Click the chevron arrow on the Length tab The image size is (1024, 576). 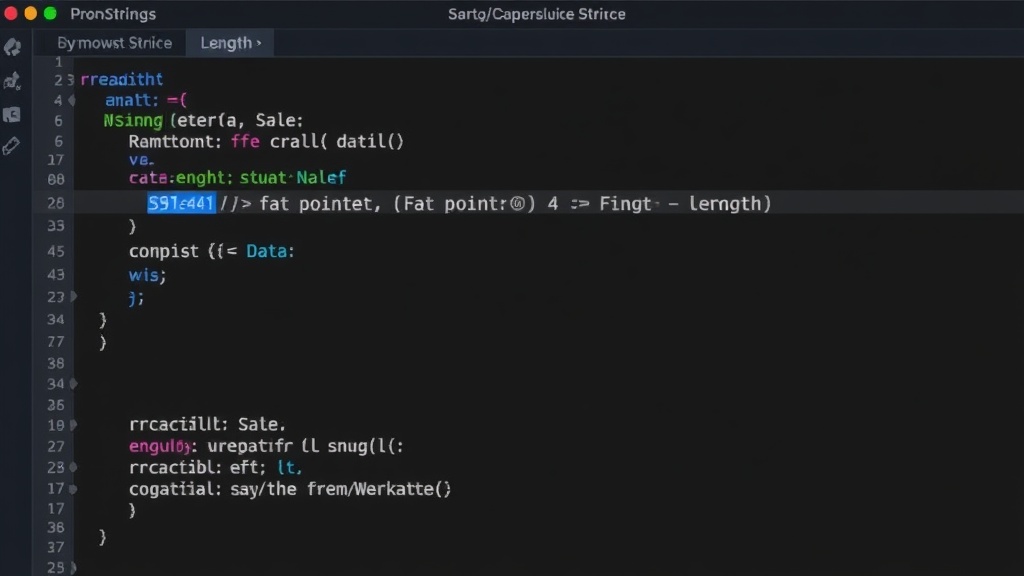tap(259, 43)
